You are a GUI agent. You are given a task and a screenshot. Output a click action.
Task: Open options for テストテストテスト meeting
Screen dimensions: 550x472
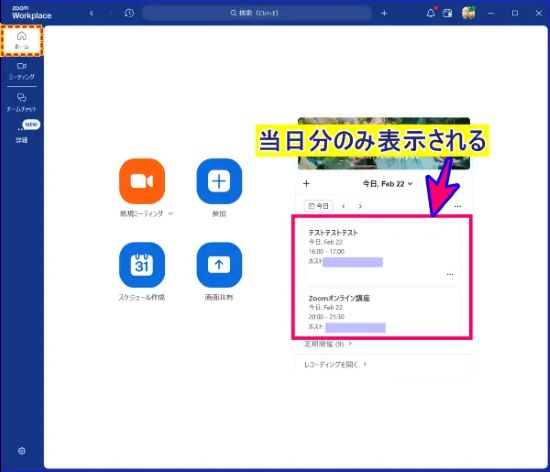click(450, 274)
